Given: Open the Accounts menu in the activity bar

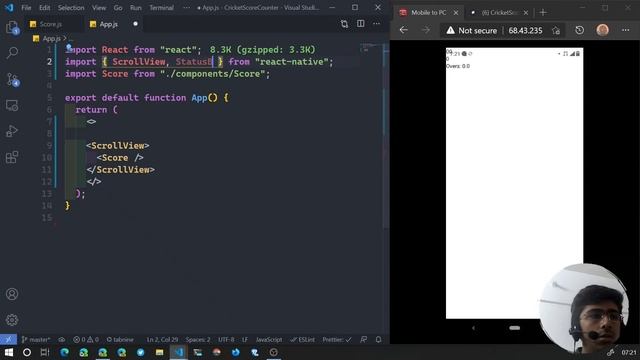Looking at the screenshot, I should point(12,294).
